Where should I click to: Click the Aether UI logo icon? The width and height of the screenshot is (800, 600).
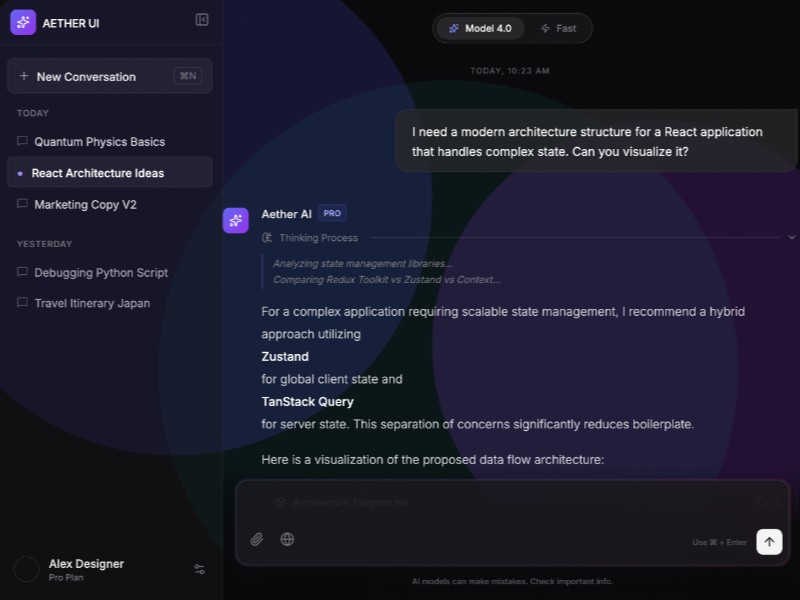23,22
